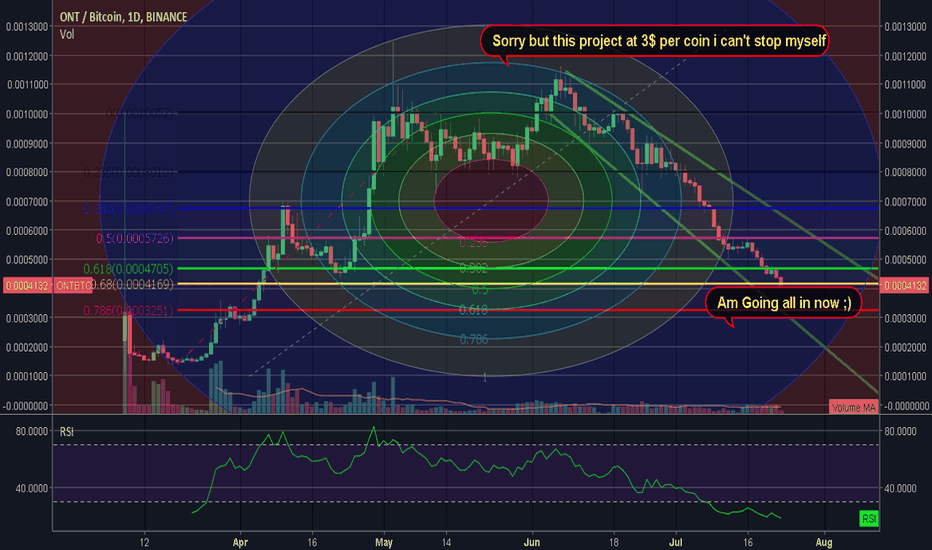Select the 'Sorry but this project at 3$' callout
This screenshot has height=550, width=932.
654,41
